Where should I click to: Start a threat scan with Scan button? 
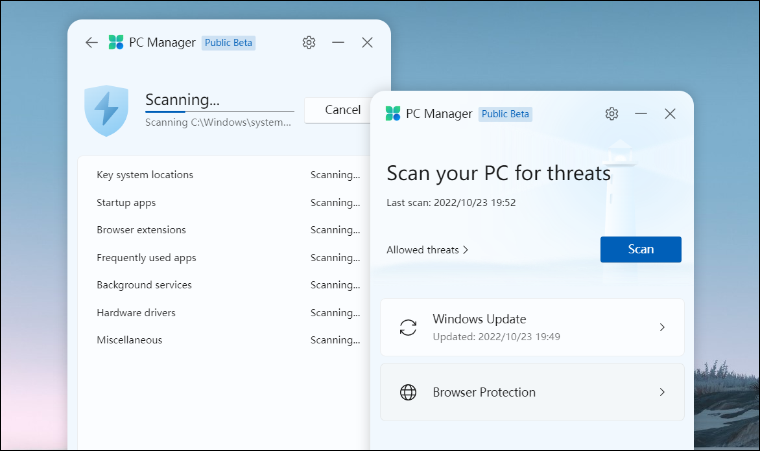(641, 249)
